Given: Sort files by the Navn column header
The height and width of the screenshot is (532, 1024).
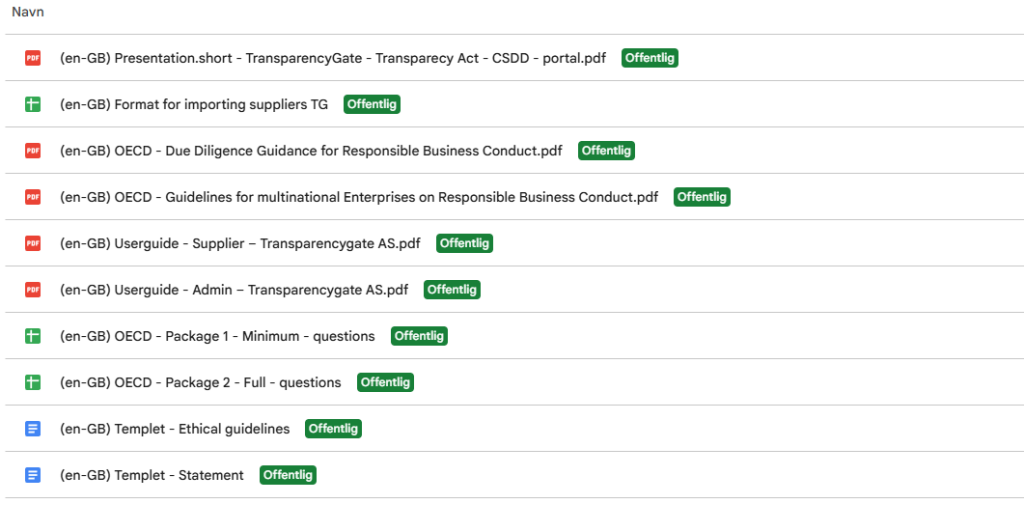Looking at the screenshot, I should 28,12.
